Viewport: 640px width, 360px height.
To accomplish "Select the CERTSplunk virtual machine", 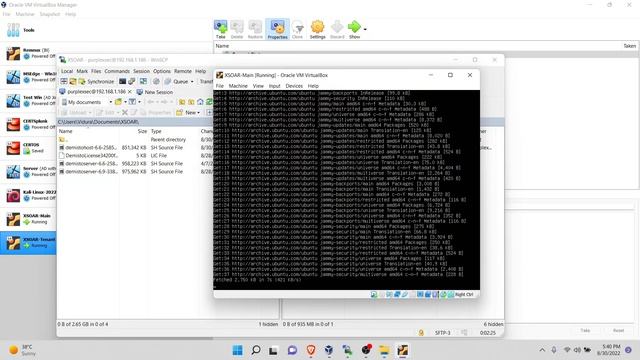I will [28, 124].
